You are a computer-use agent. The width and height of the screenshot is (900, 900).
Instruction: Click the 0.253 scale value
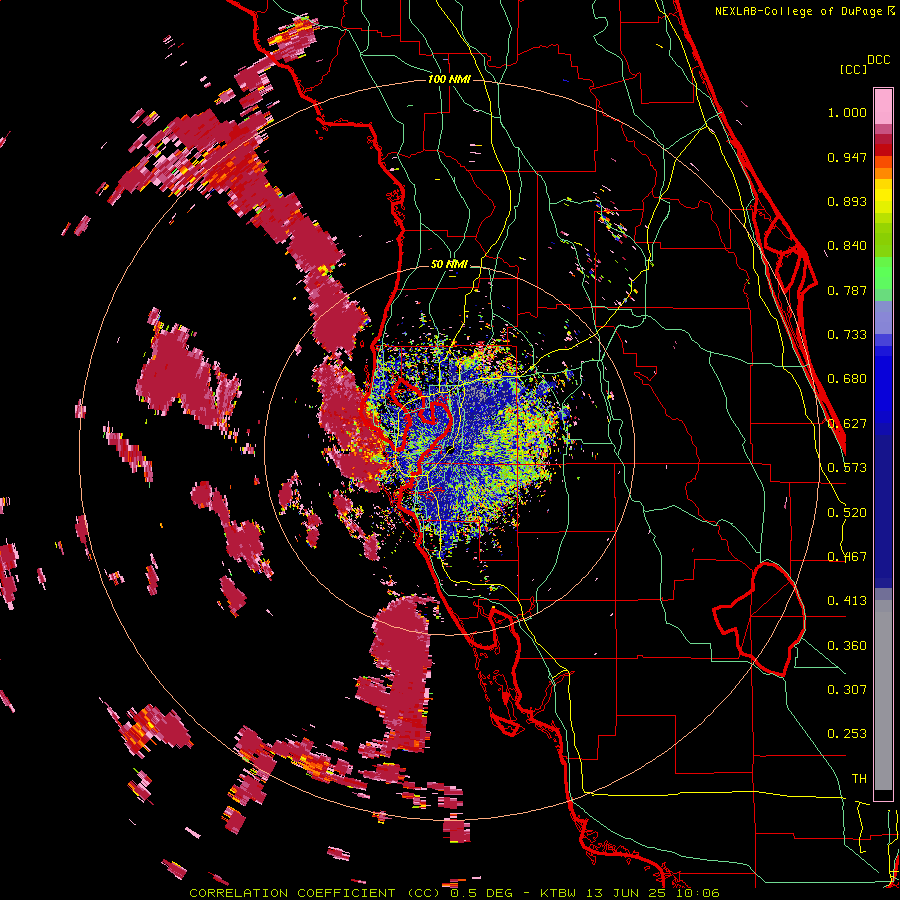[847, 734]
